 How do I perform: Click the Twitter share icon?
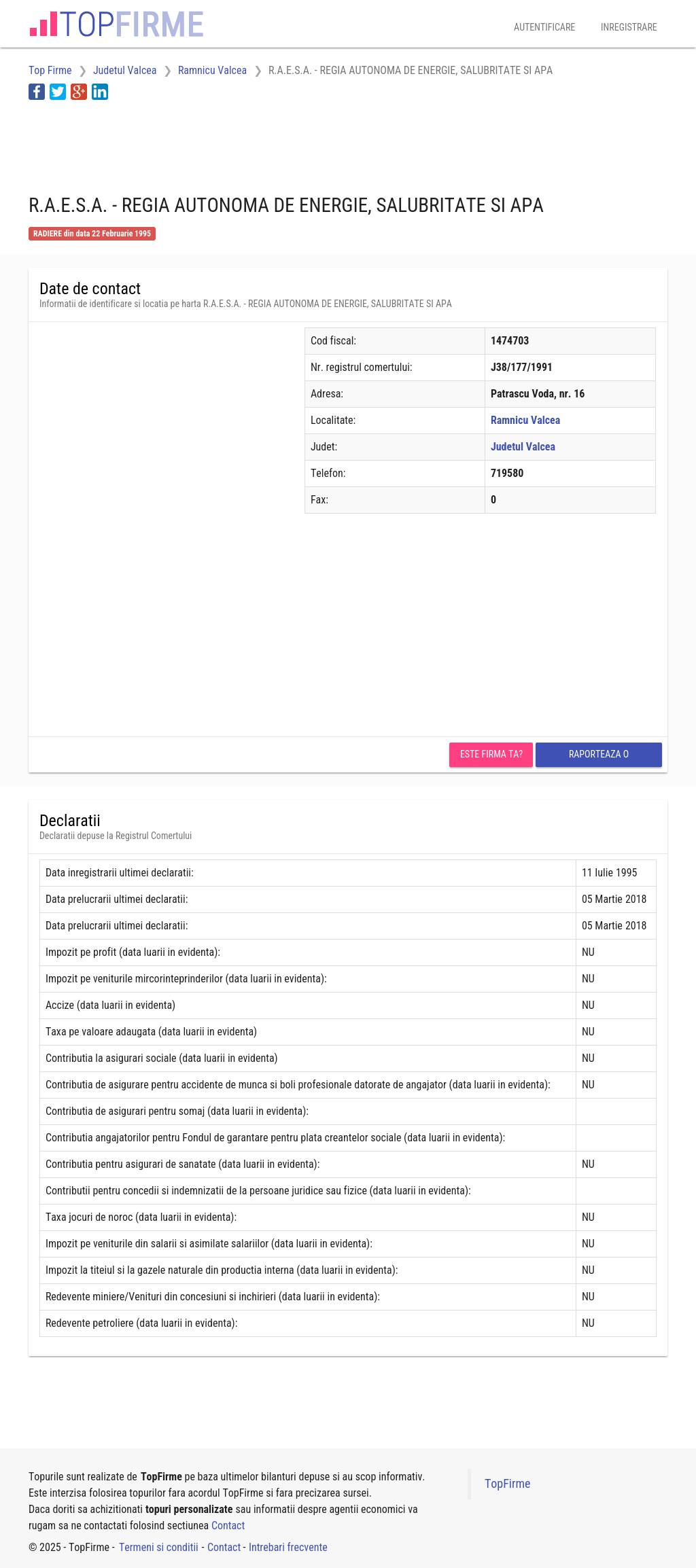[58, 92]
